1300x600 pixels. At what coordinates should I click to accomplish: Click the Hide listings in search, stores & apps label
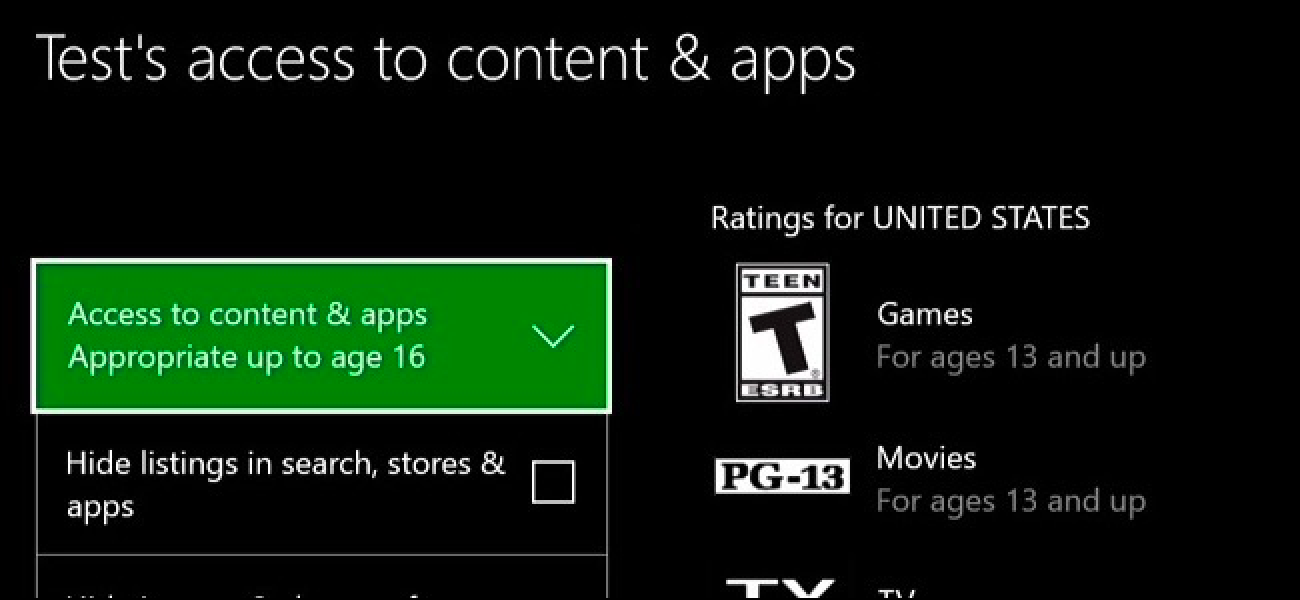pos(285,484)
